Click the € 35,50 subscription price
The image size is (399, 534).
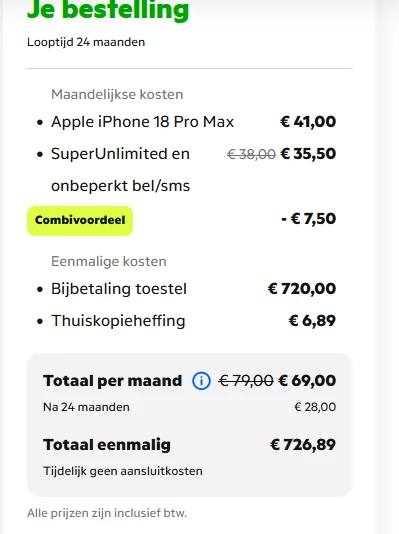pyautogui.click(x=308, y=154)
